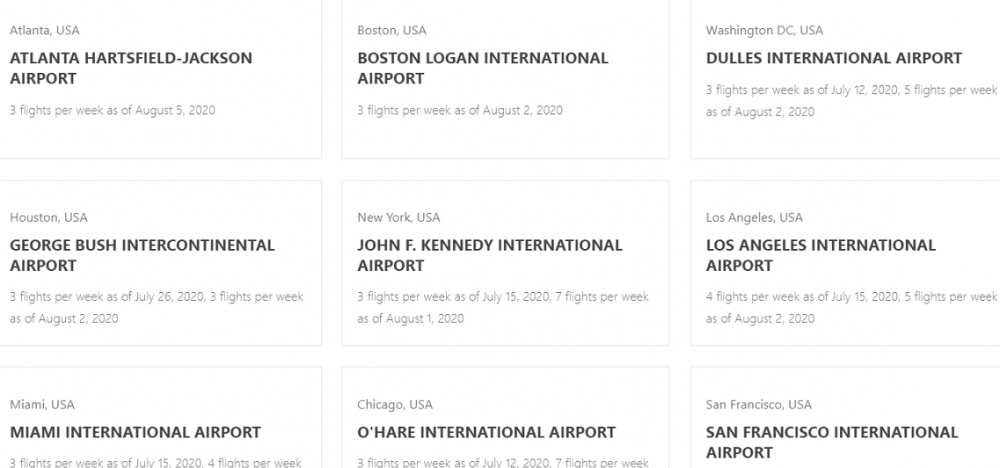Select the "Chicago, USA" city label
The image size is (1000, 468).
coord(395,405)
